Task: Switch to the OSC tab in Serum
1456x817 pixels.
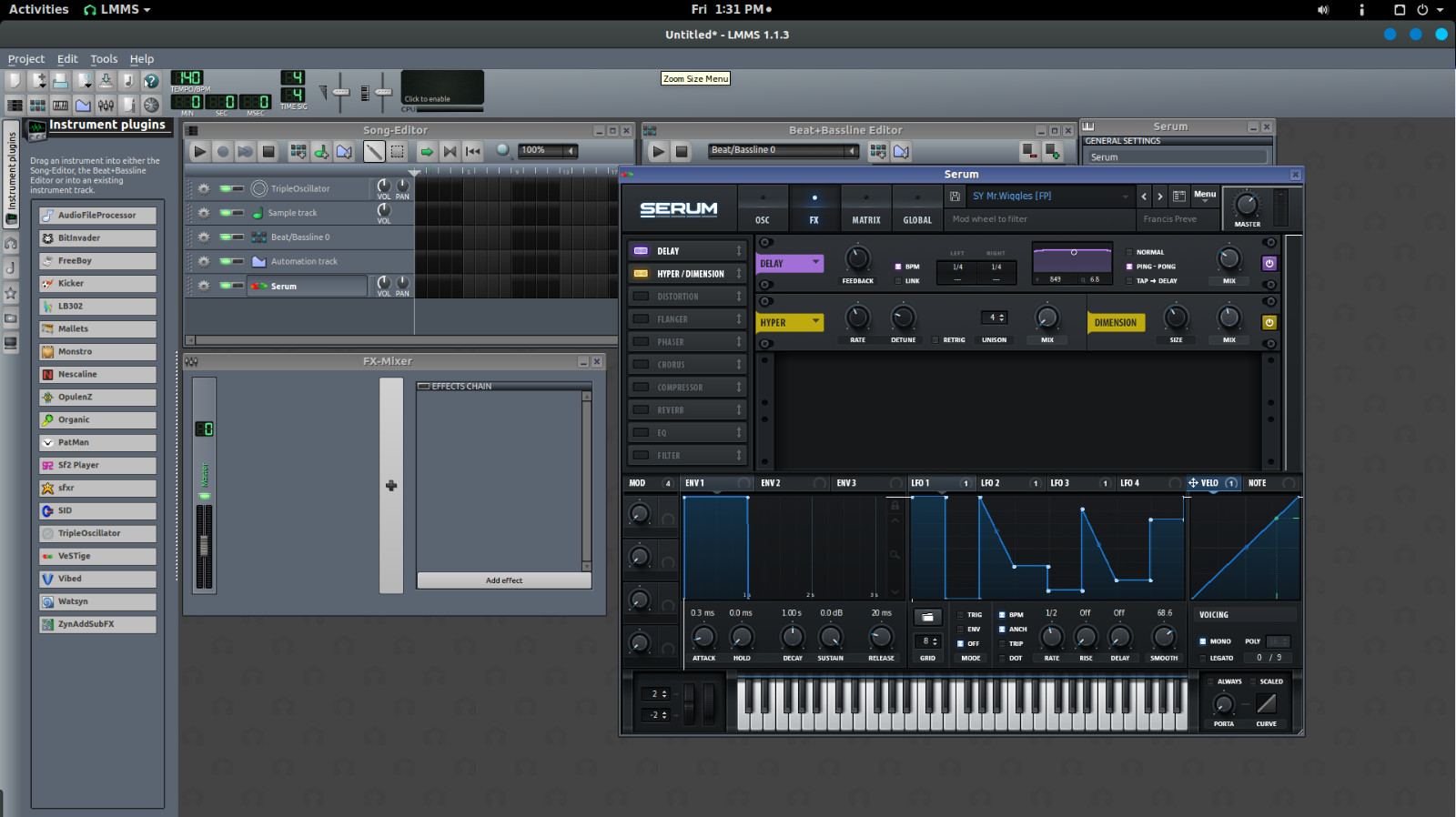Action: pyautogui.click(x=763, y=208)
